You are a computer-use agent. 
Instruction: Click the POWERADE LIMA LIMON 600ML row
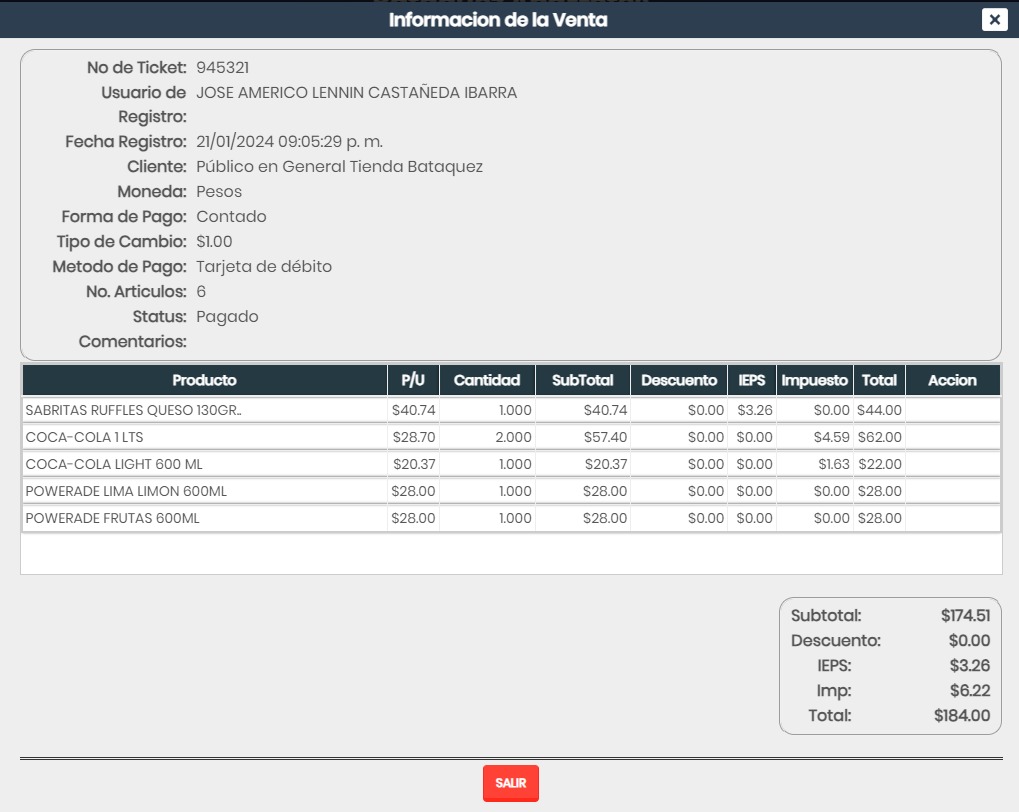(126, 491)
